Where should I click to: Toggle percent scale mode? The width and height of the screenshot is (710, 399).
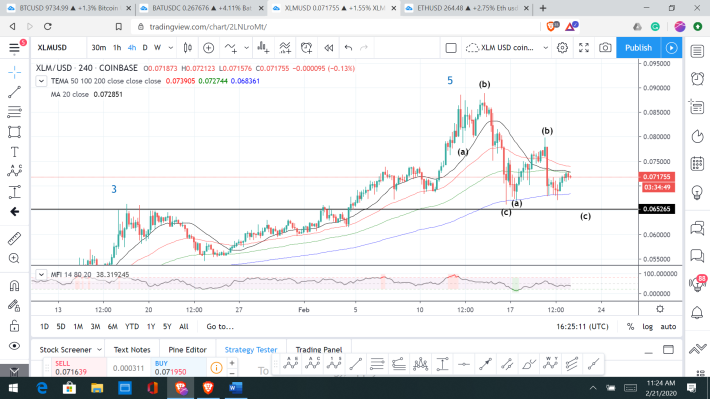pos(630,327)
